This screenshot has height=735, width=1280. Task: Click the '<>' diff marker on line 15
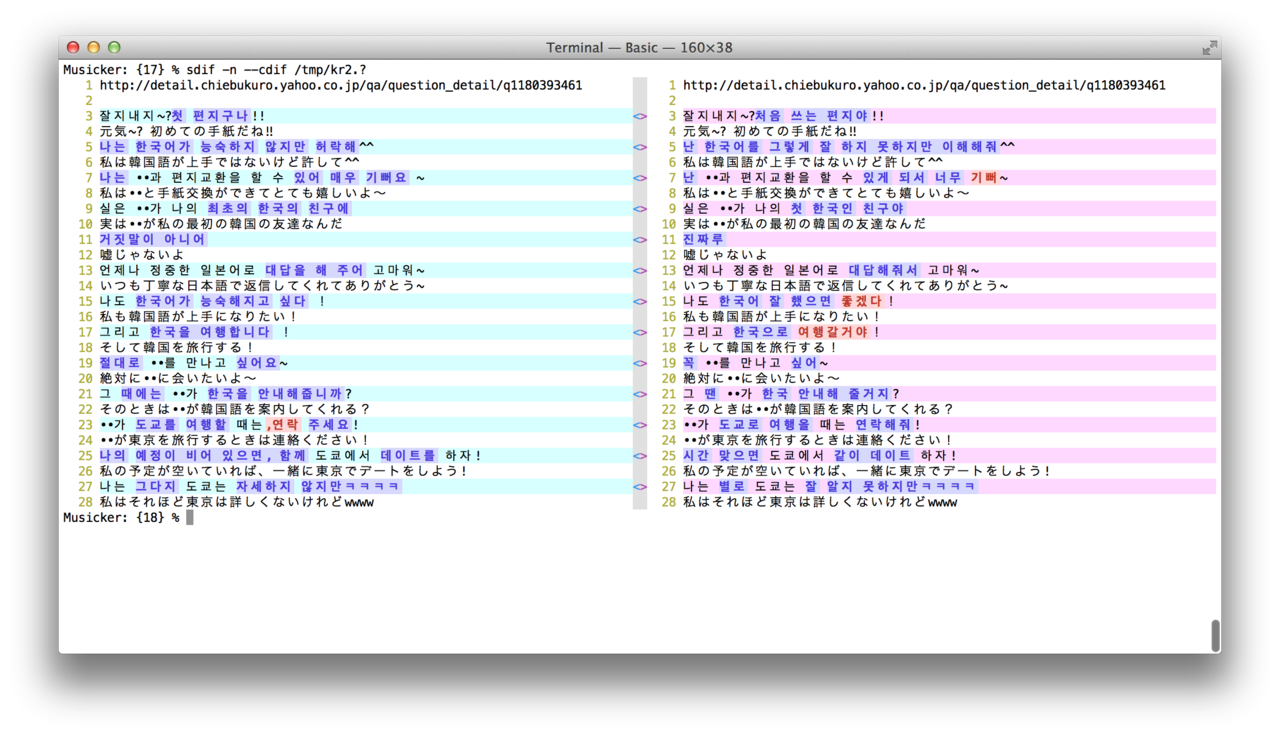pyautogui.click(x=640, y=302)
